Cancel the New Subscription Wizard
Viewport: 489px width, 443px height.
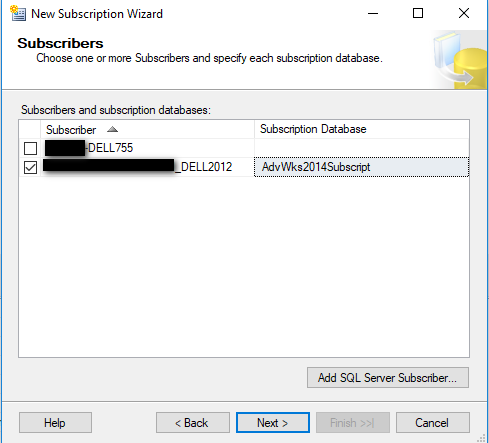pyautogui.click(x=432, y=423)
